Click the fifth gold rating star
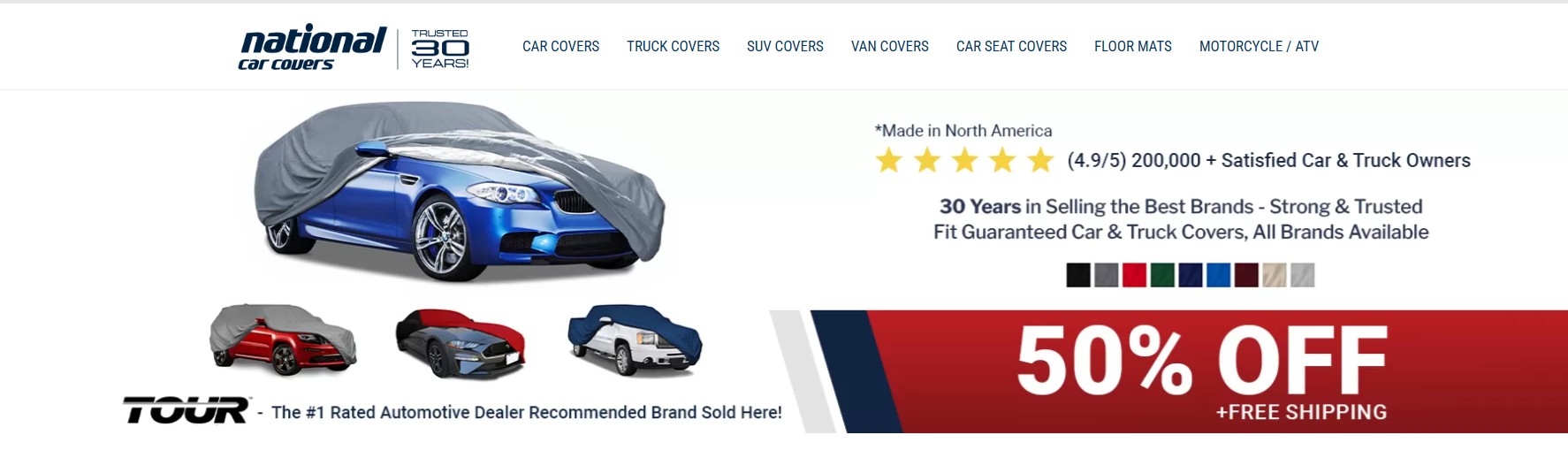This screenshot has height=458, width=1568. pyautogui.click(x=1041, y=160)
